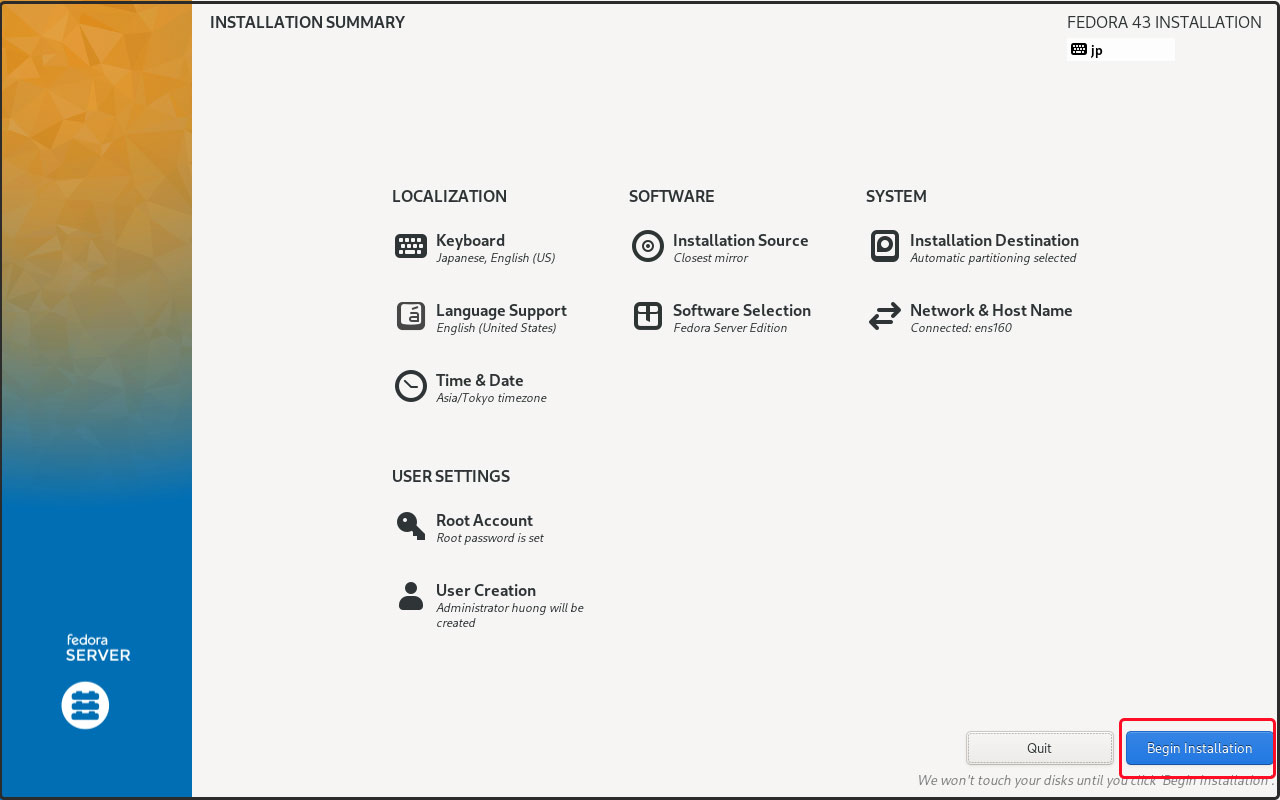1280x800 pixels.
Task: Click the Installation Source disc icon
Action: [x=648, y=246]
